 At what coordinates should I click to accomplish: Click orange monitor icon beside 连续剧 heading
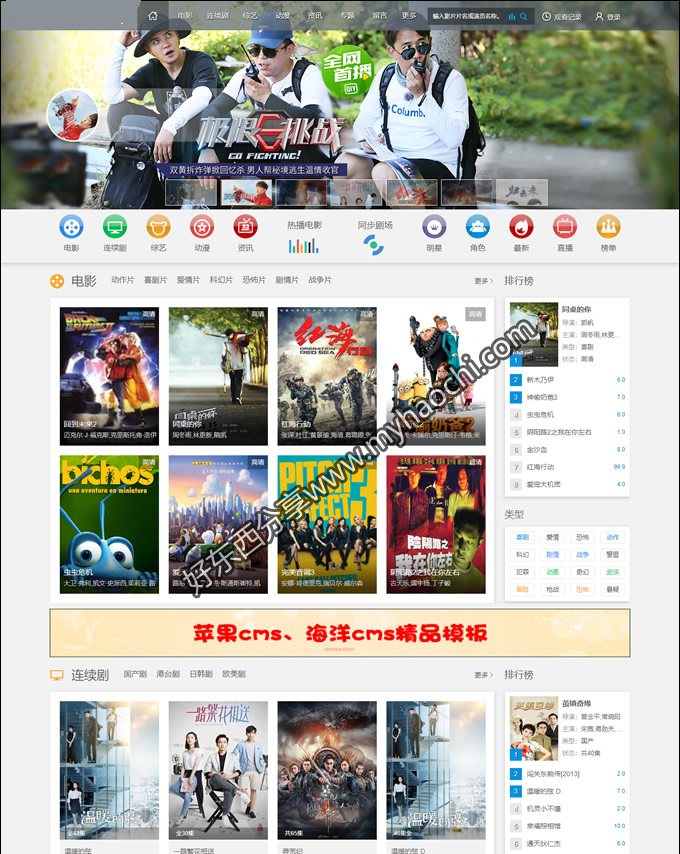(57, 675)
